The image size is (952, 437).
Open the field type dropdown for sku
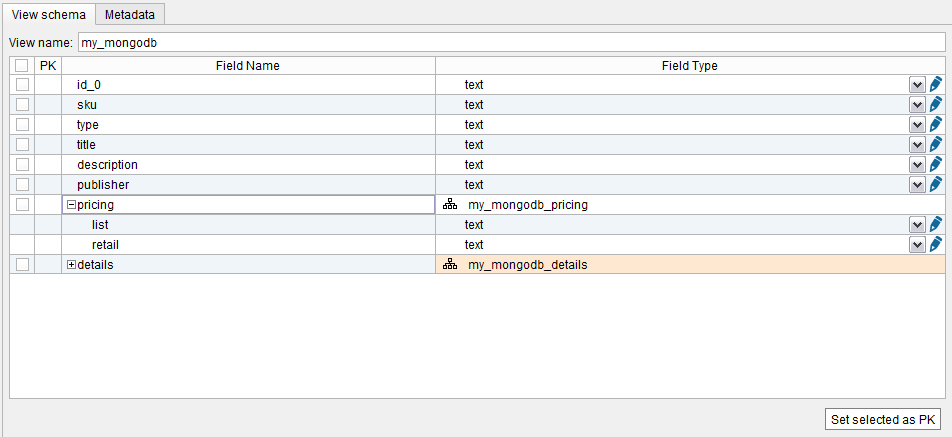pyautogui.click(x=917, y=105)
